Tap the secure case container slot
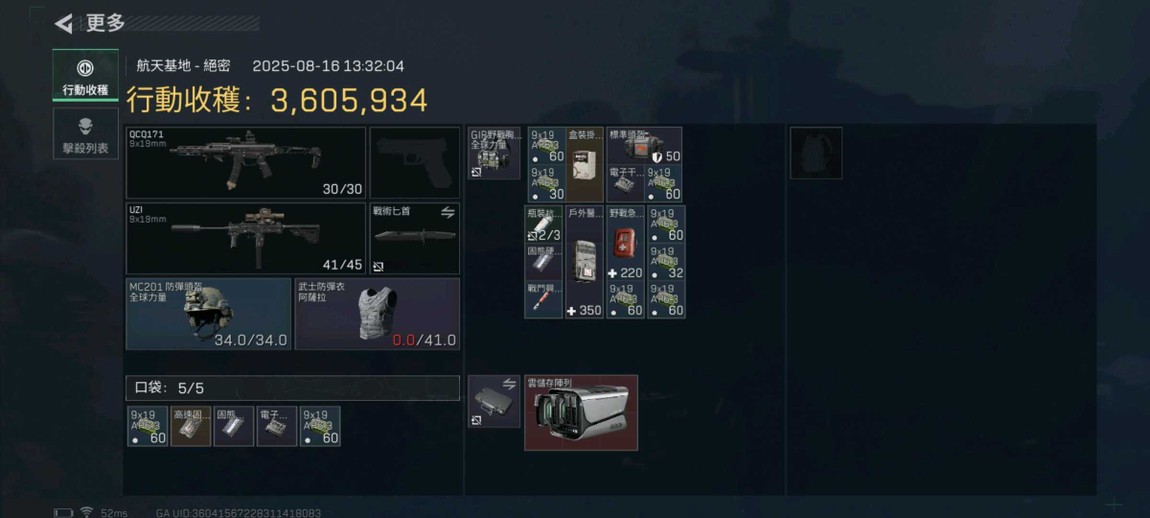The height and width of the screenshot is (518, 1150). coord(494,401)
